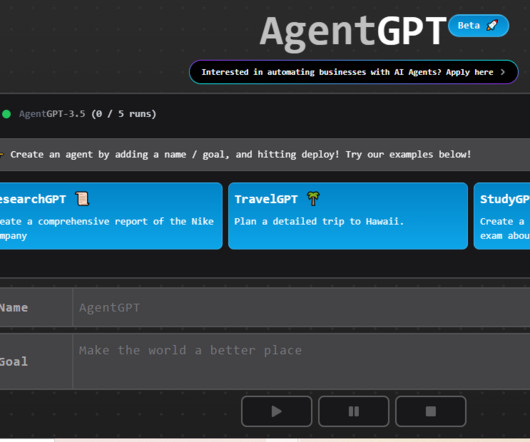The width and height of the screenshot is (530, 442).
Task: Click the Goal field label
Action: 14,362
